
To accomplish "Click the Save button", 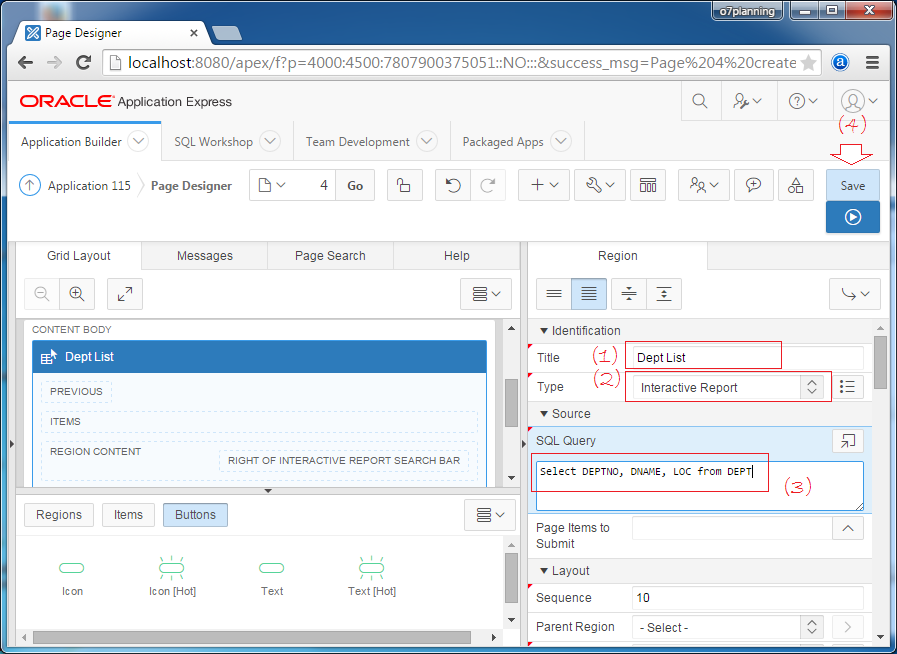I will coord(852,185).
